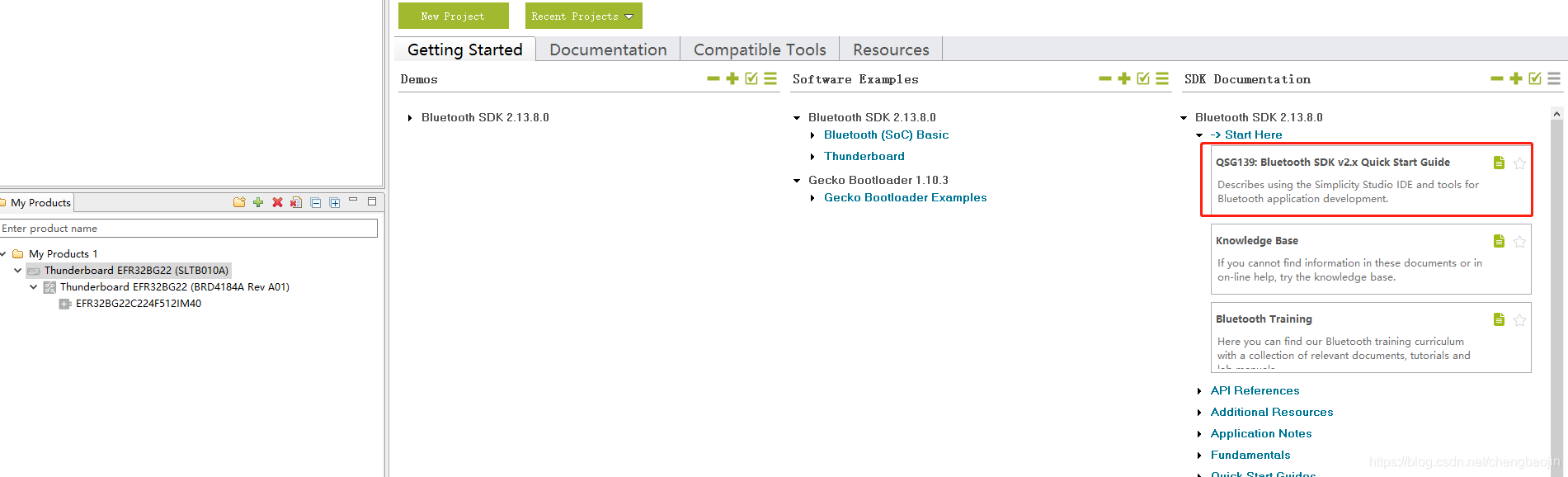Open the list menu icon in SDK Documentation header
The width and height of the screenshot is (1568, 477).
click(x=1554, y=78)
